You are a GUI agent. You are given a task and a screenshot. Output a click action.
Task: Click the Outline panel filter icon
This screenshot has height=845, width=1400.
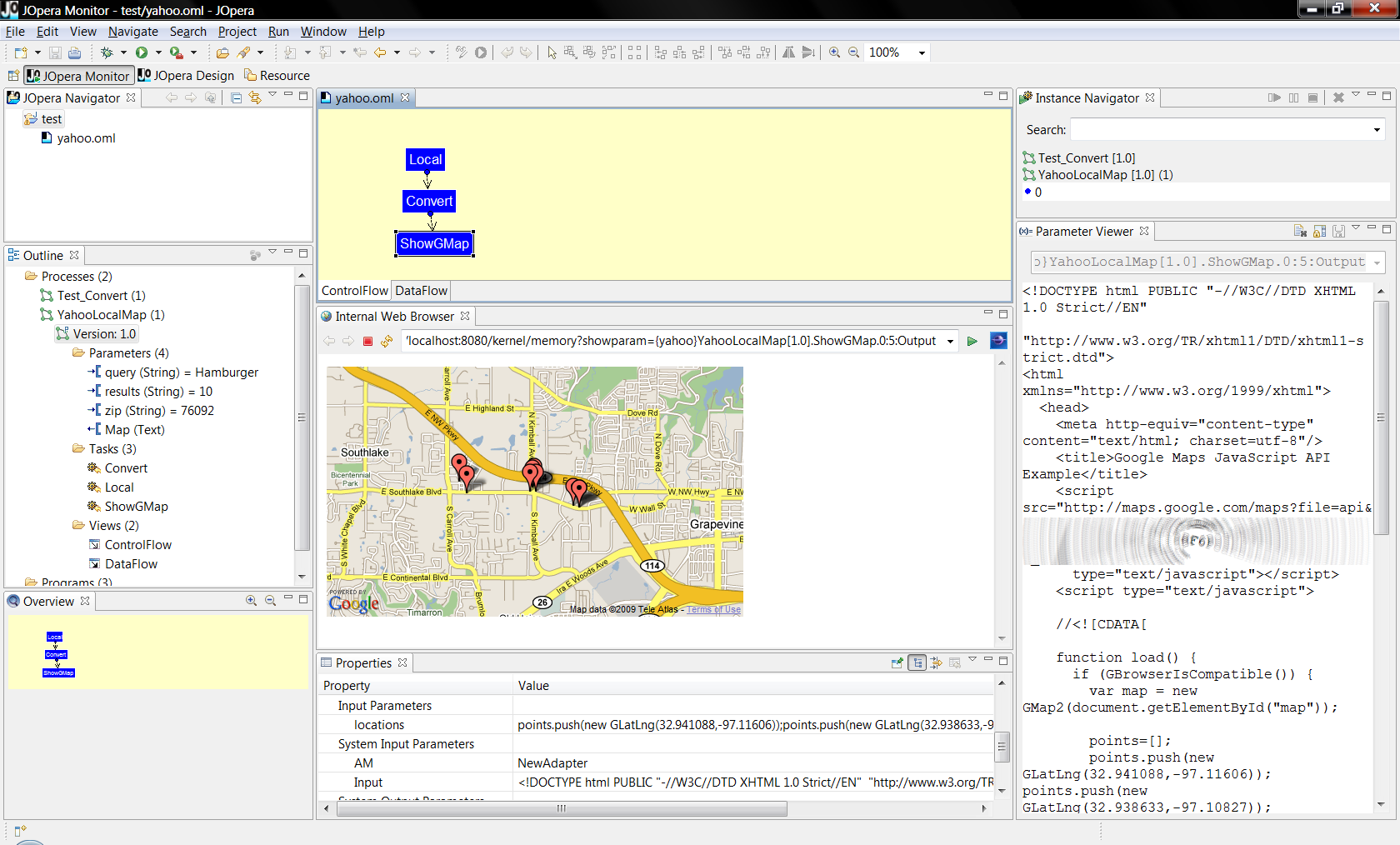255,255
